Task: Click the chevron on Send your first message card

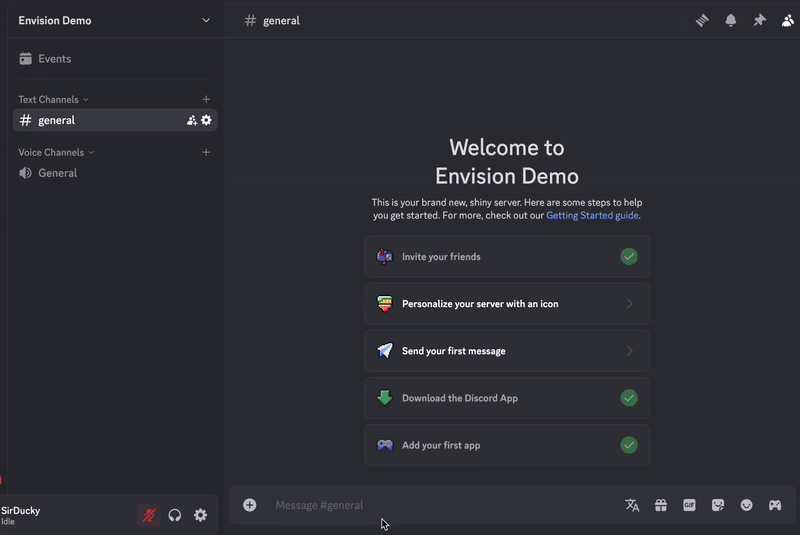Action: 630,351
